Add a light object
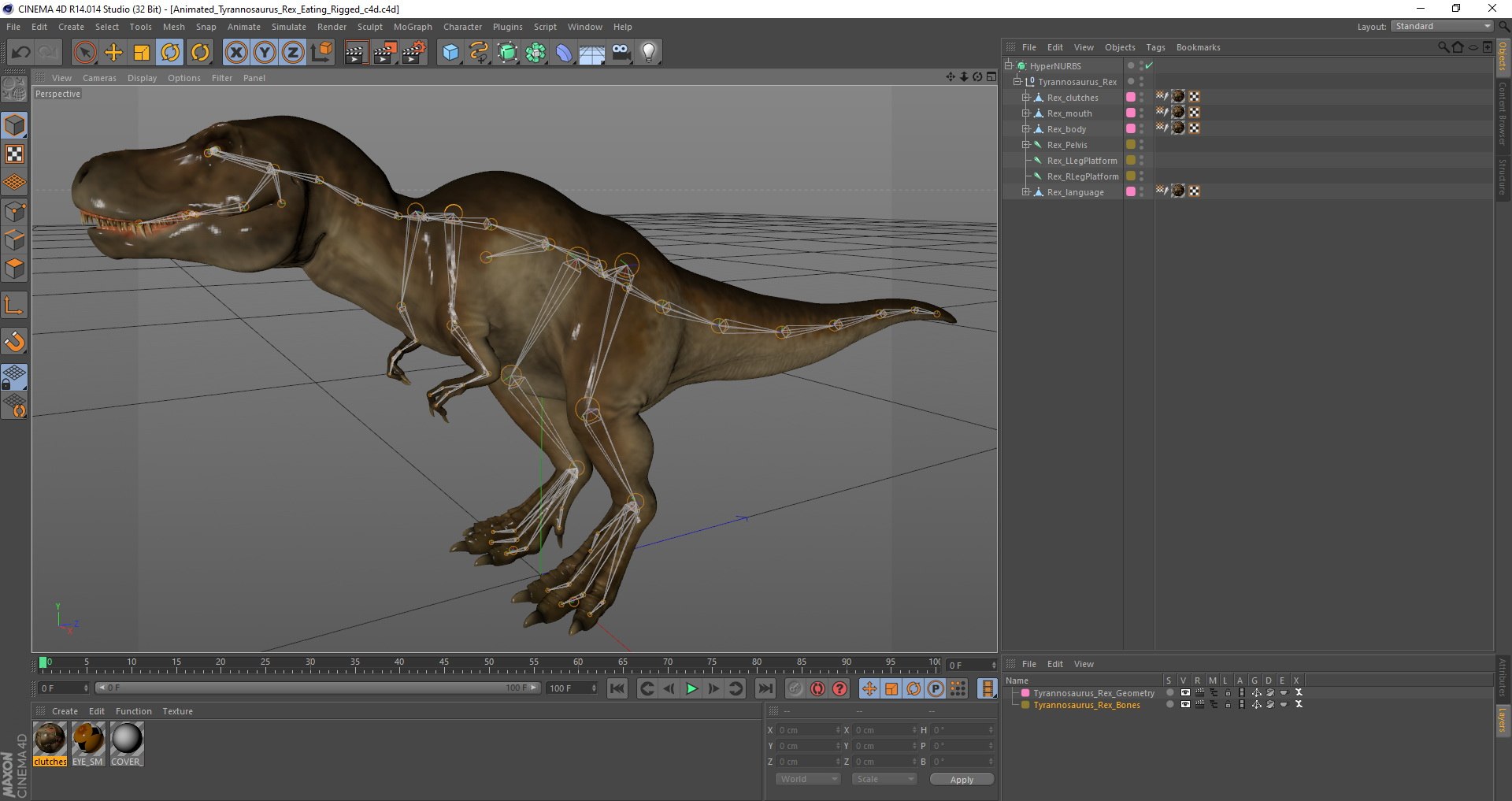 coord(648,53)
